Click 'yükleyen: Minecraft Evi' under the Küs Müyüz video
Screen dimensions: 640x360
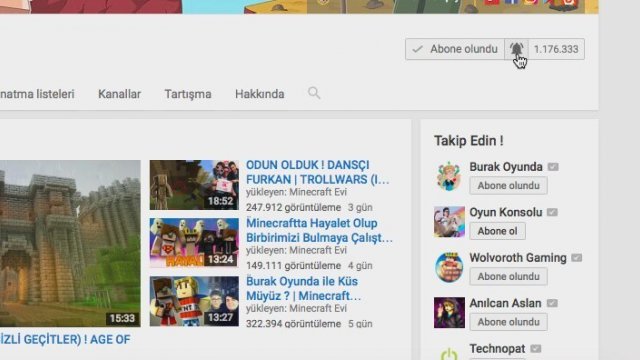click(296, 309)
